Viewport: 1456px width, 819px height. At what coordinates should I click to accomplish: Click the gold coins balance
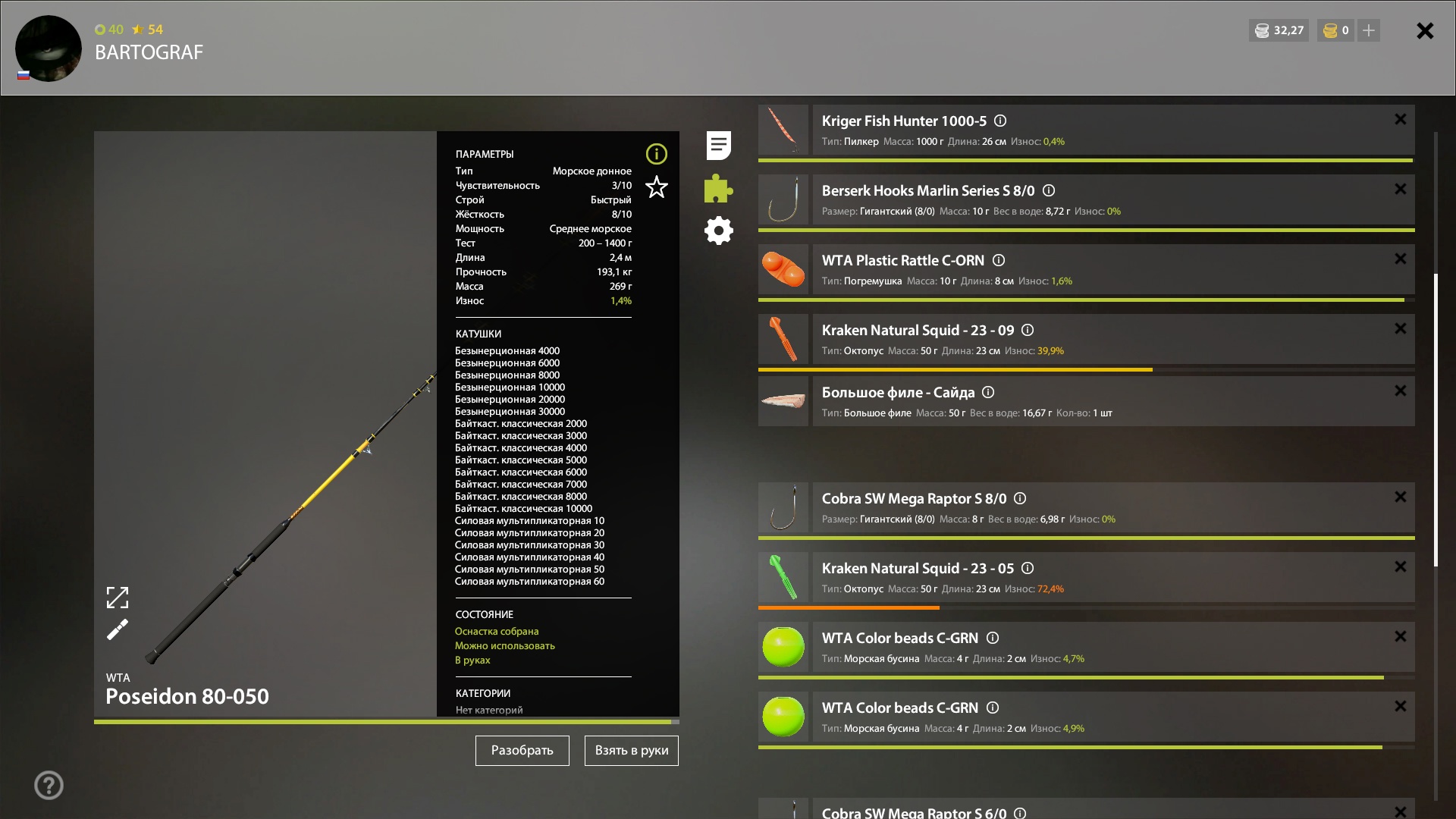point(1335,30)
